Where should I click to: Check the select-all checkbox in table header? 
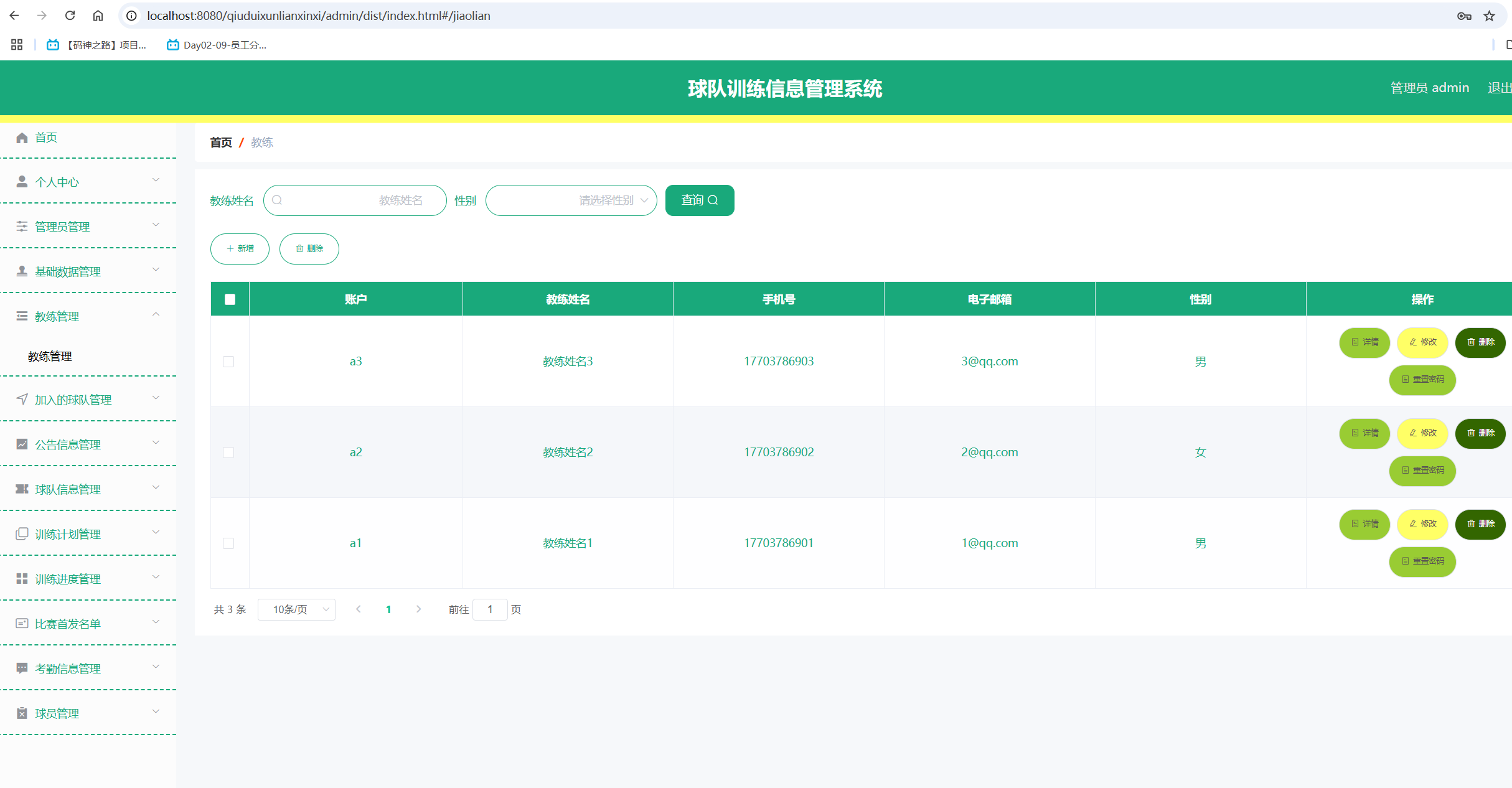tap(230, 299)
